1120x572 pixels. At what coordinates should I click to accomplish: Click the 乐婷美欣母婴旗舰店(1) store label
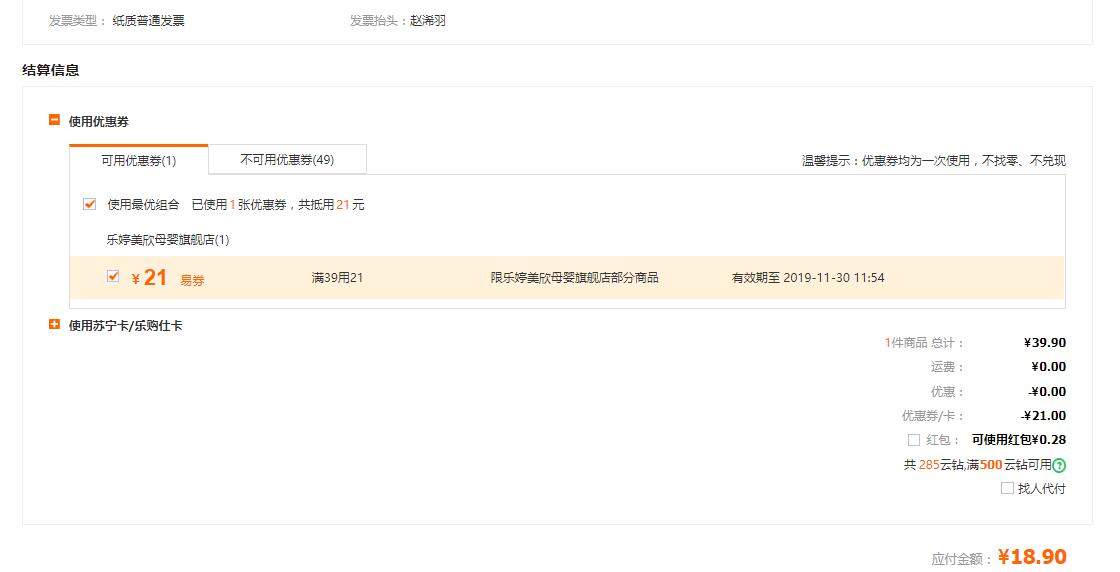coord(168,240)
